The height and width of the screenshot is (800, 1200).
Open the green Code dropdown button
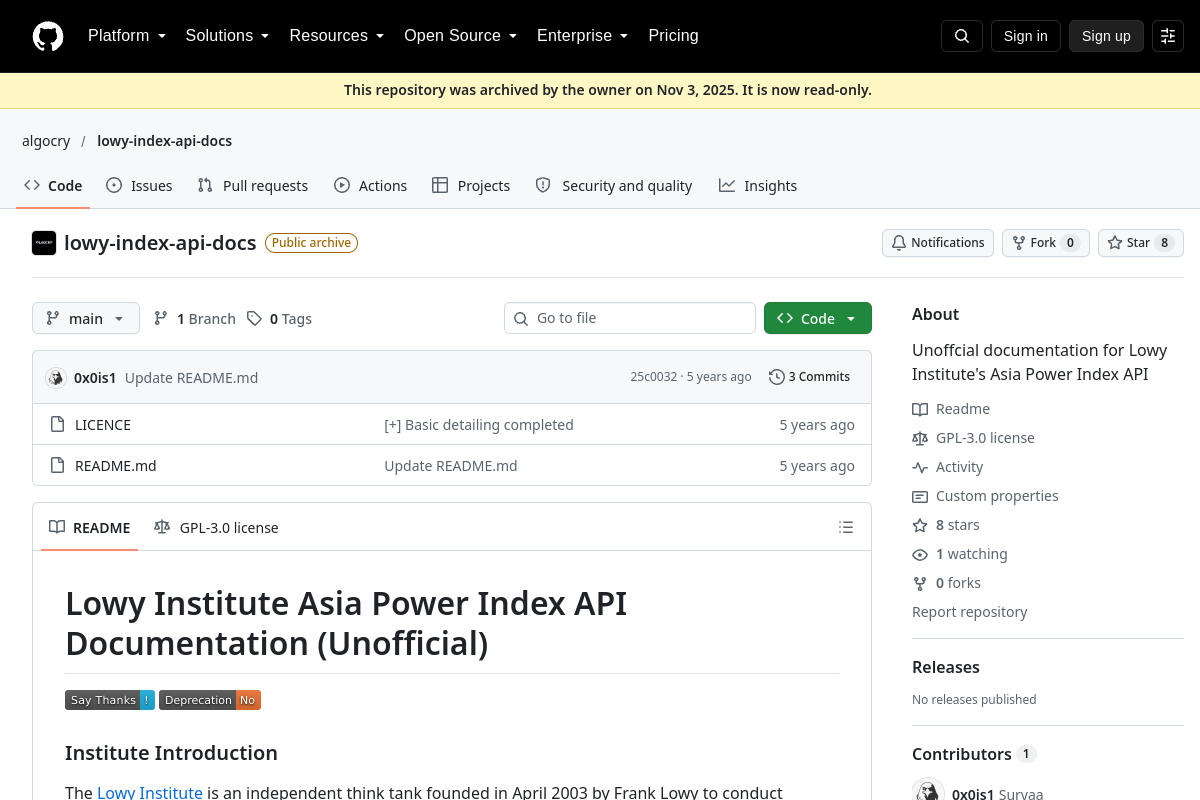(x=818, y=319)
